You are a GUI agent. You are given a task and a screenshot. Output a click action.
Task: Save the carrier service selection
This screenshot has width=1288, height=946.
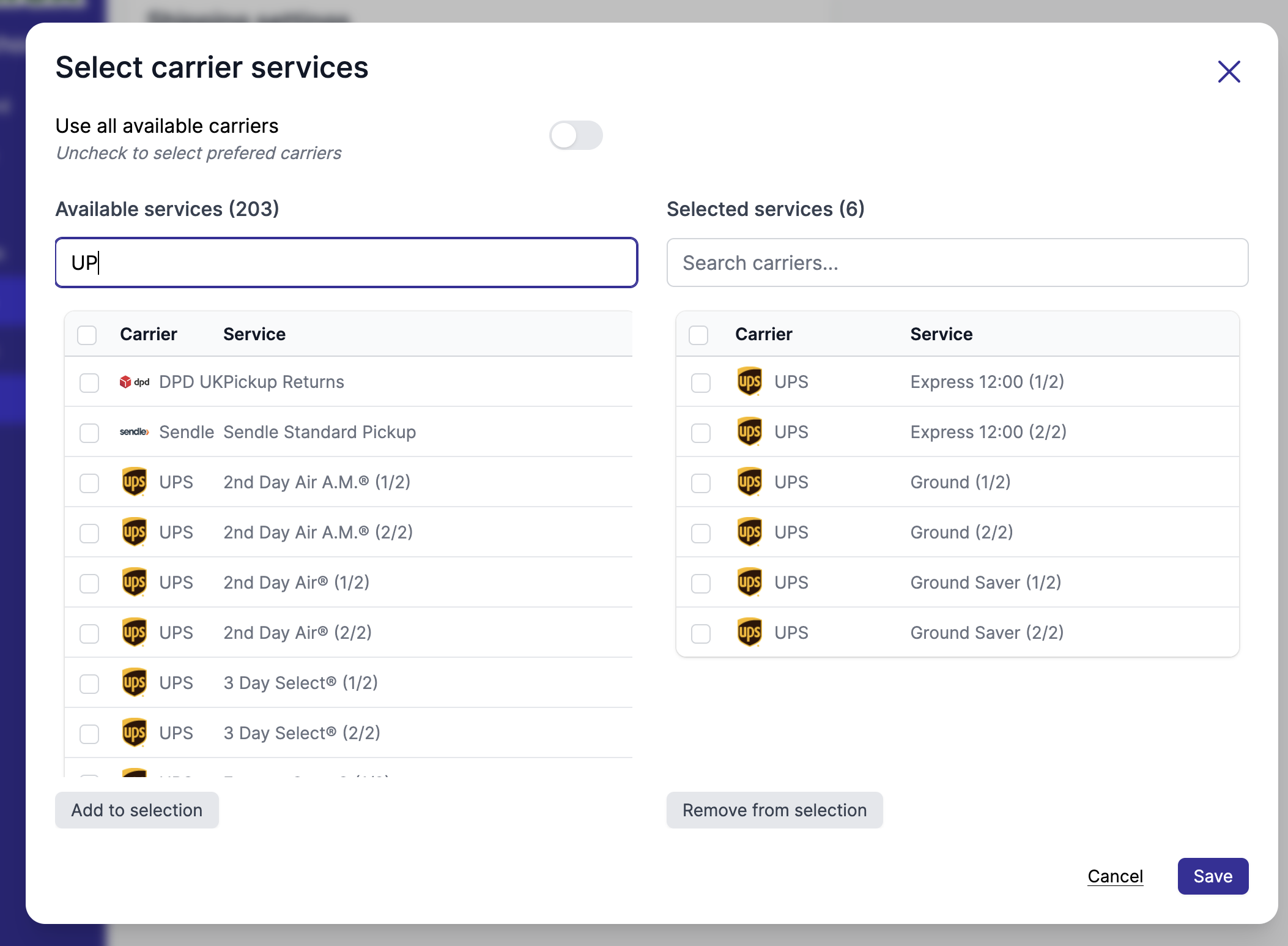coord(1213,876)
